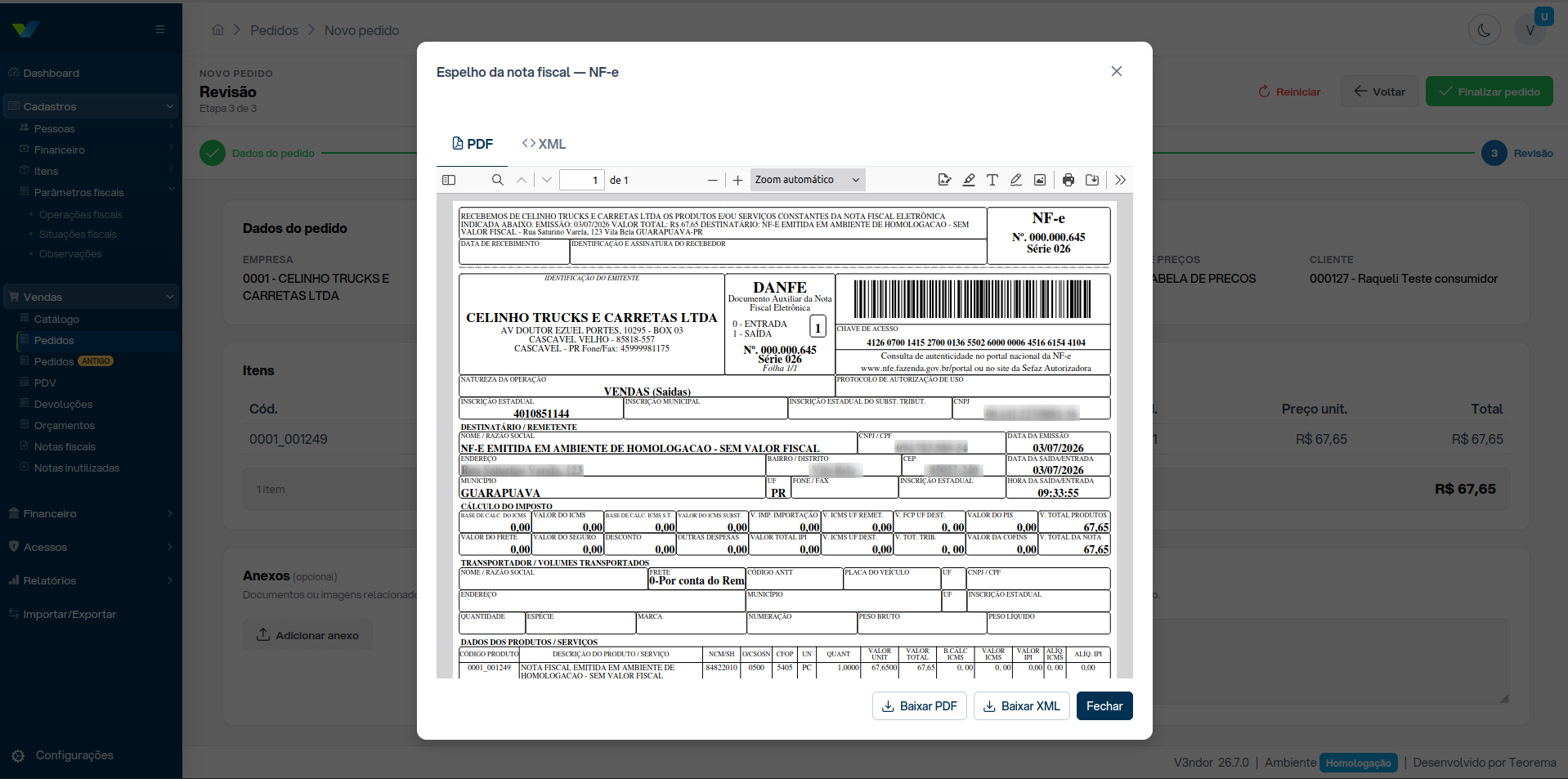Click the zoom in plus icon
The height and width of the screenshot is (779, 1568).
[738, 180]
